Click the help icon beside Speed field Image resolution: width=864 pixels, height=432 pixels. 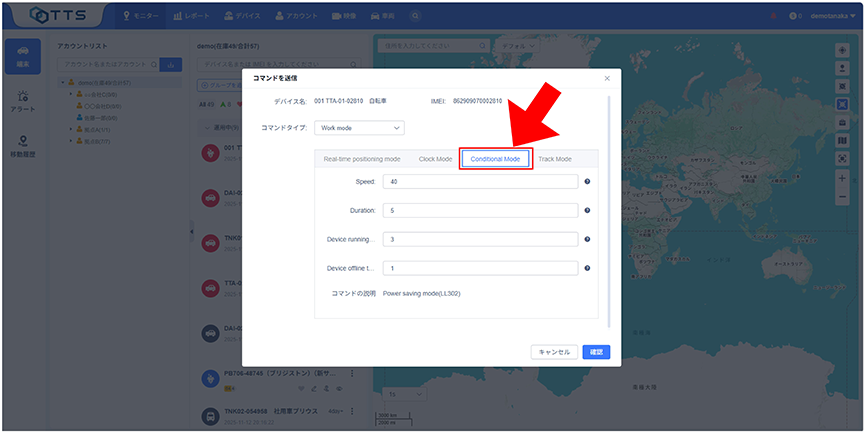[587, 182]
